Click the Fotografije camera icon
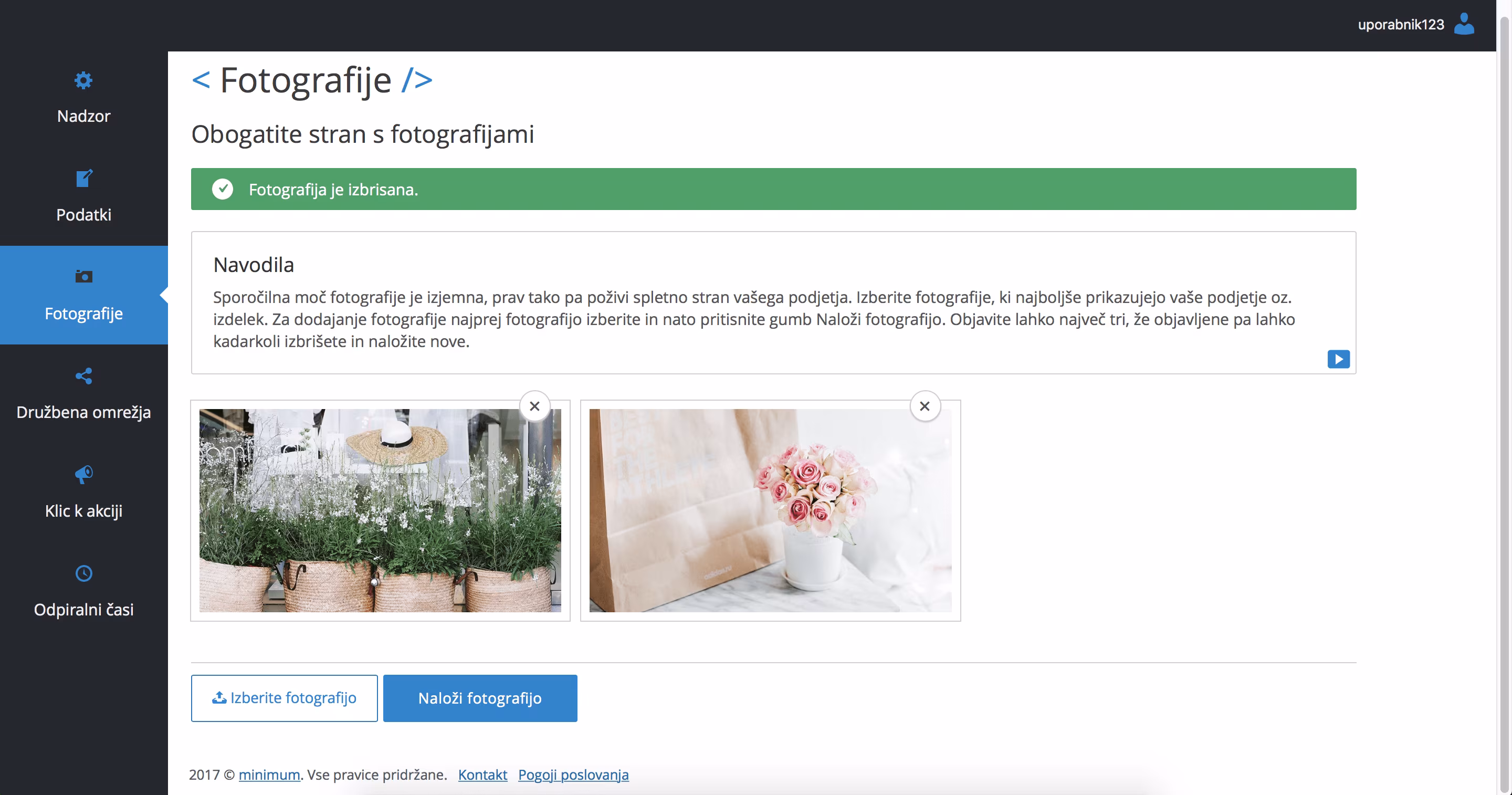This screenshot has width=1512, height=795. 84,276
